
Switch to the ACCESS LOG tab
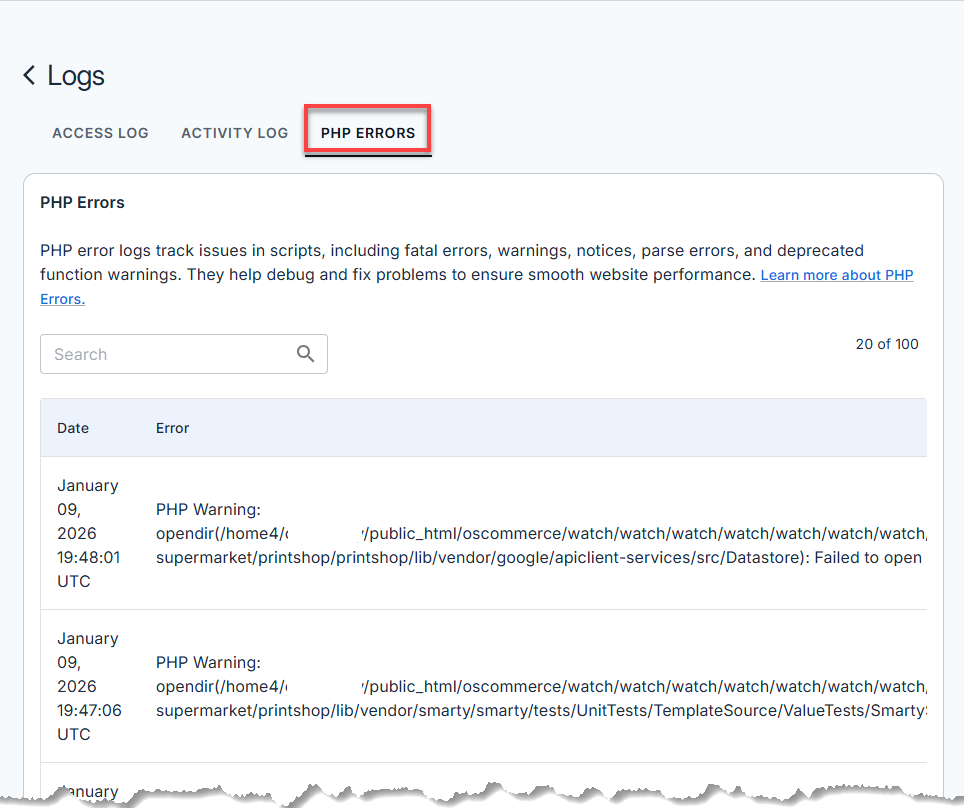[100, 132]
